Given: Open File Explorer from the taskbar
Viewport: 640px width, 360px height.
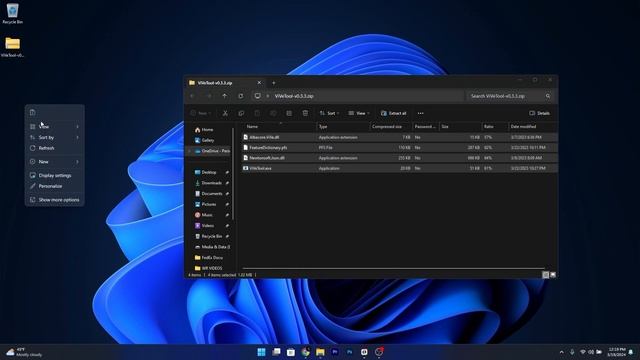Looking at the screenshot, I should 320,352.
